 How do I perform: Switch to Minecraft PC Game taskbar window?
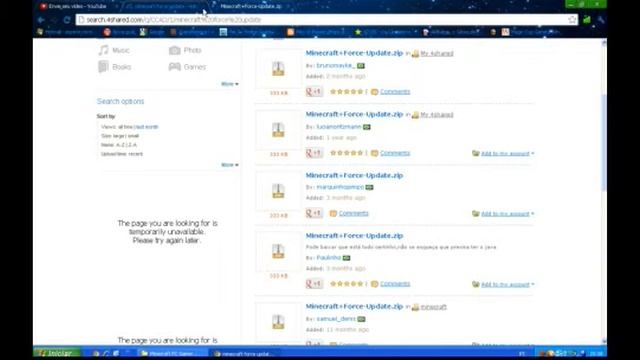tap(171, 353)
